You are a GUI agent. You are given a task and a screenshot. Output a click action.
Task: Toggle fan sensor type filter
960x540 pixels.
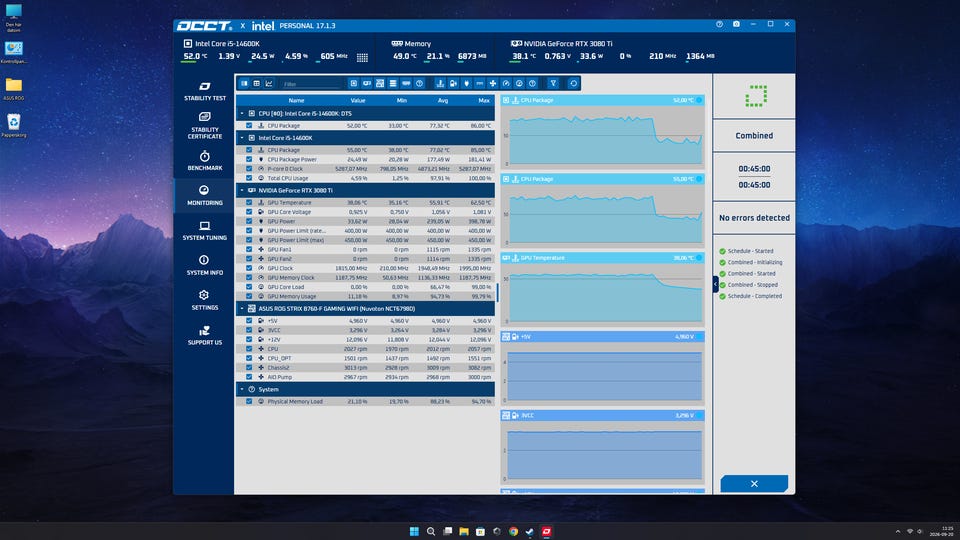[x=493, y=83]
